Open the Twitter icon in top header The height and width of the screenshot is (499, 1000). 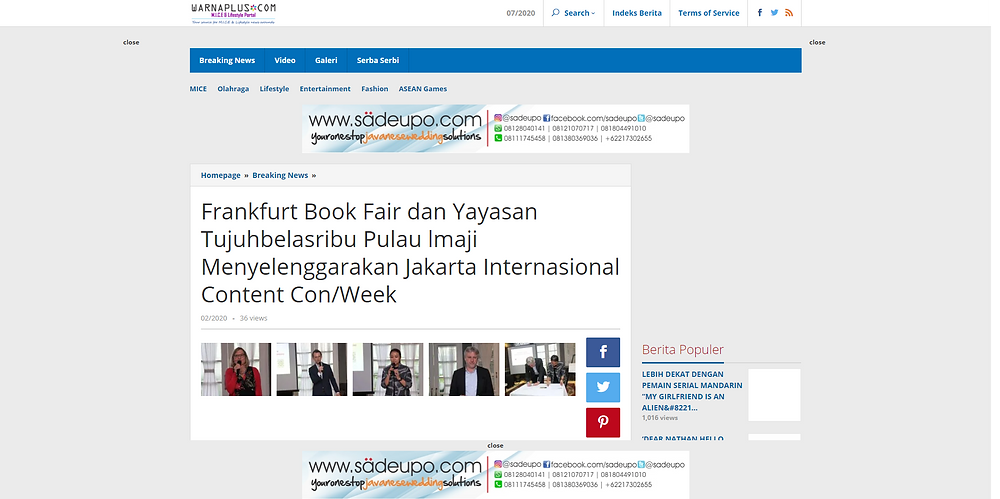coord(774,13)
